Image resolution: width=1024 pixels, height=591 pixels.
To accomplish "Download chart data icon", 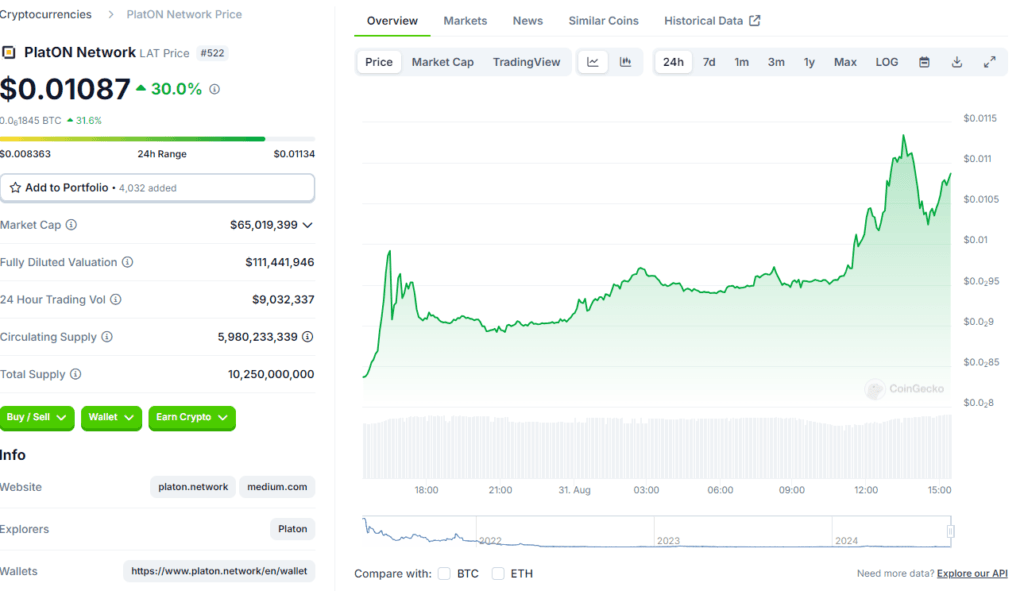I will 957,62.
